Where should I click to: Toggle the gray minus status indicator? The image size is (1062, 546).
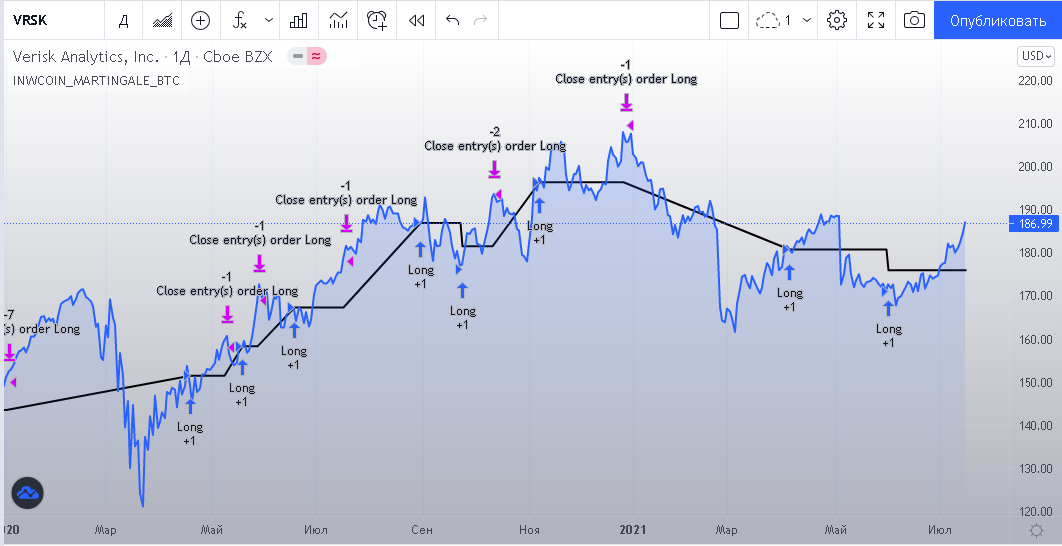point(297,57)
